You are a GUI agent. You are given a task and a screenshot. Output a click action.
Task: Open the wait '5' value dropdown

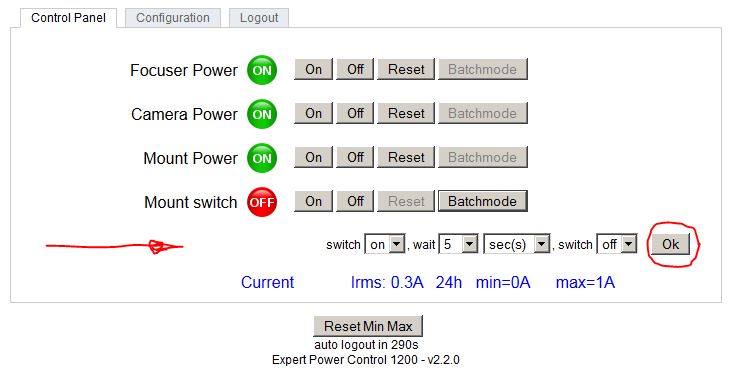click(x=458, y=244)
